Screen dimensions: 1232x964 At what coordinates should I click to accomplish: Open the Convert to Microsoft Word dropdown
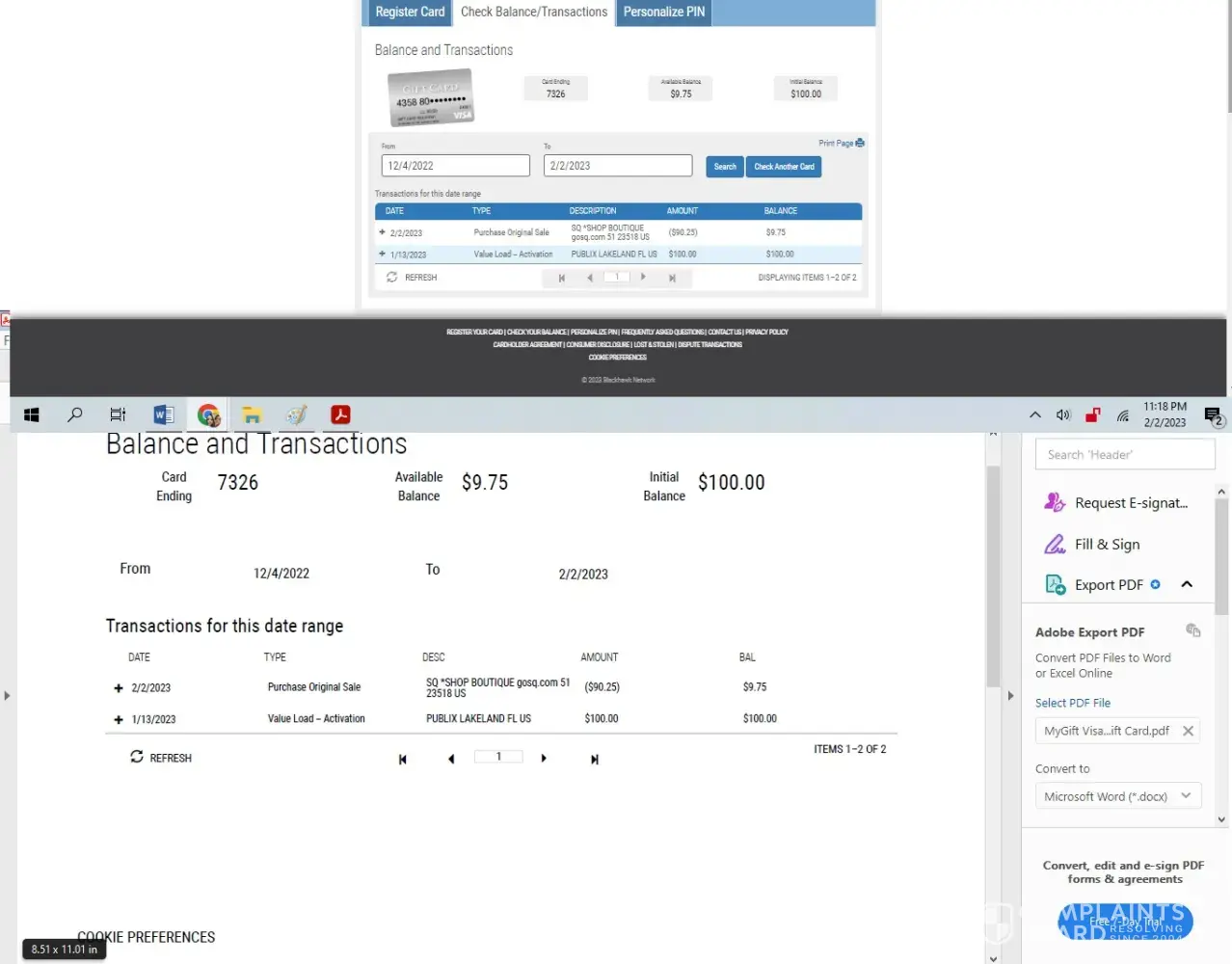coord(1118,796)
